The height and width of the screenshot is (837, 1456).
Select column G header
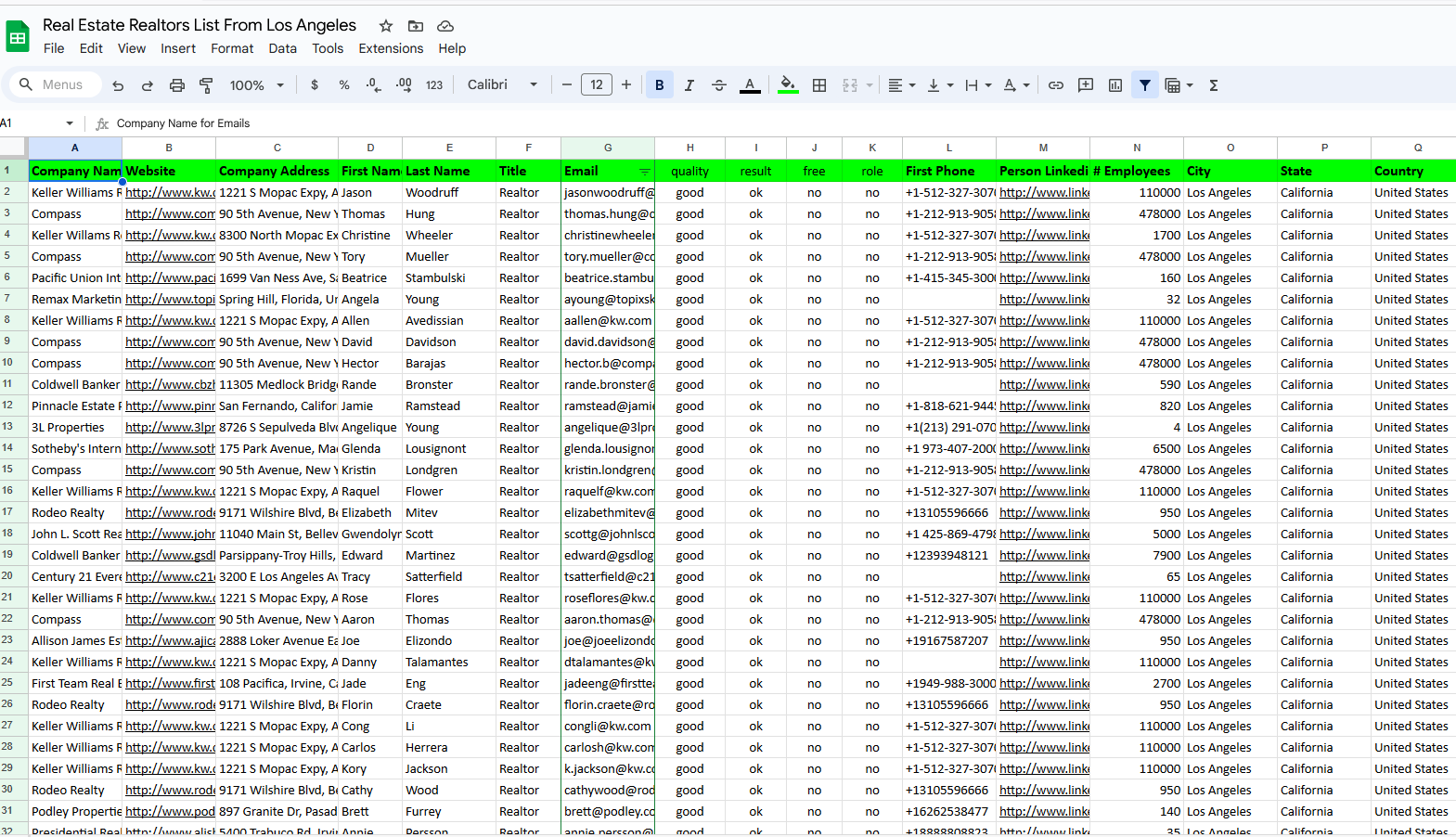coord(608,148)
